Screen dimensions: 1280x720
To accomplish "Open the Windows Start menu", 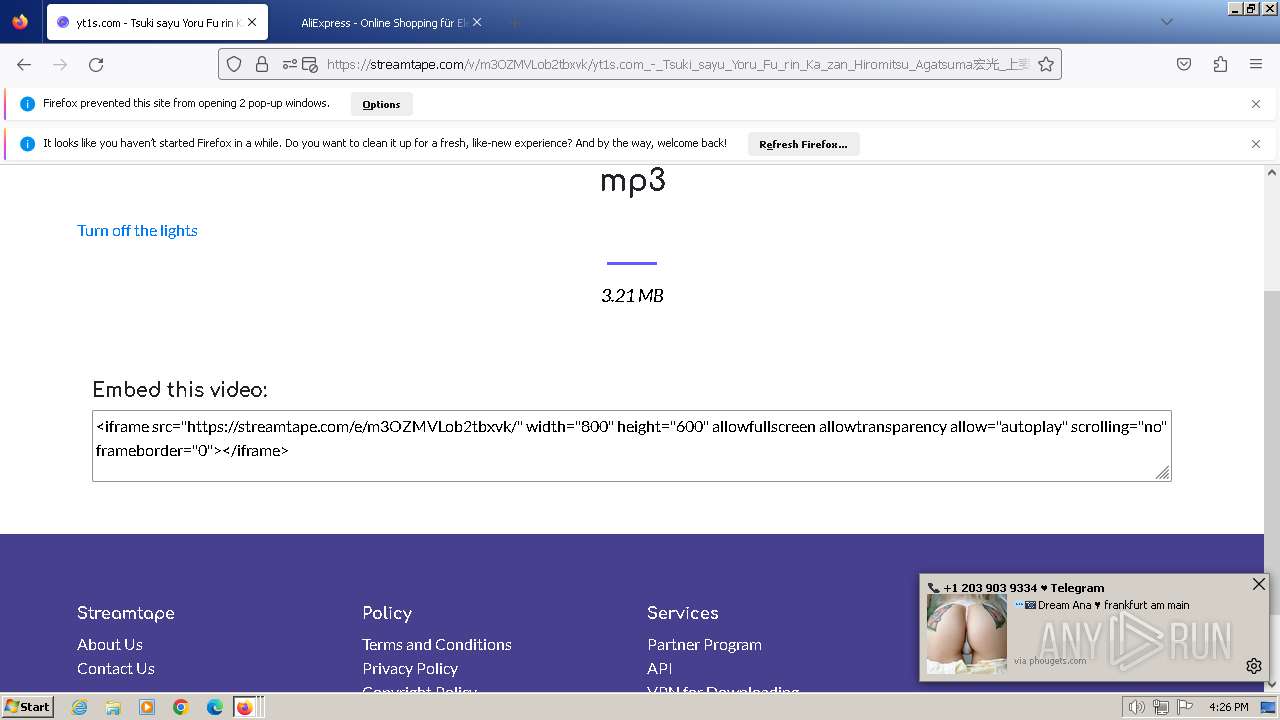I will pyautogui.click(x=27, y=706).
